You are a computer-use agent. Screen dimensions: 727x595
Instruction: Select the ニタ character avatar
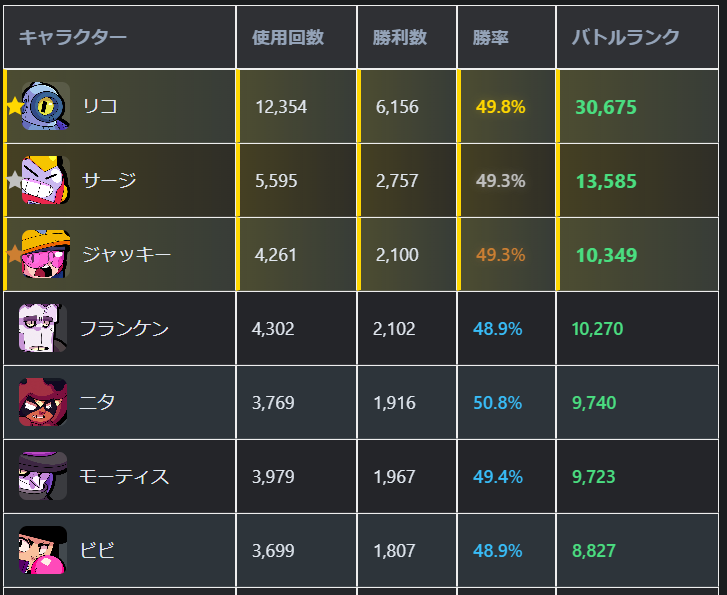coord(42,402)
